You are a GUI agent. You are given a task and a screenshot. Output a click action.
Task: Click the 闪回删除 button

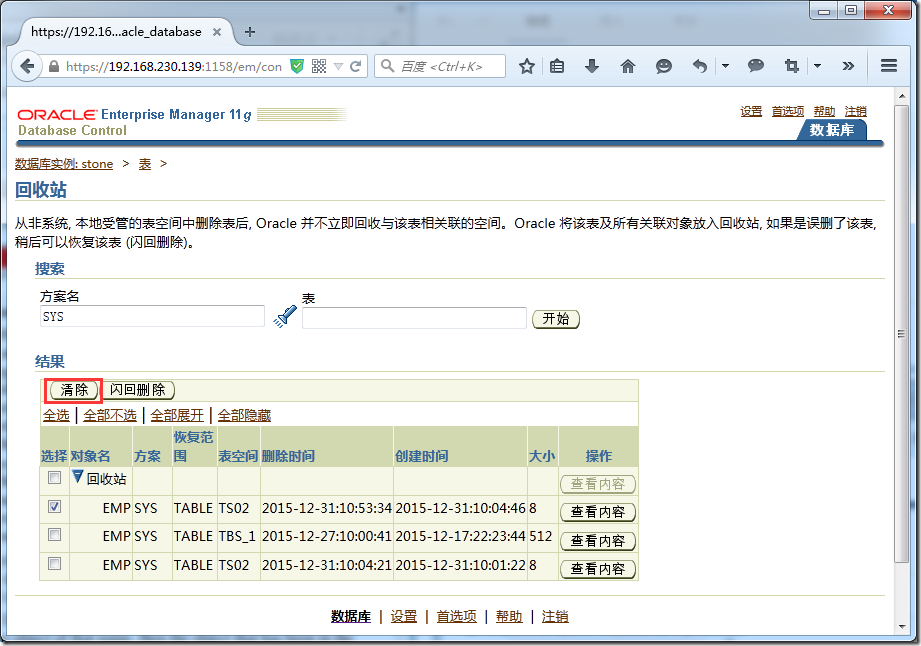140,390
